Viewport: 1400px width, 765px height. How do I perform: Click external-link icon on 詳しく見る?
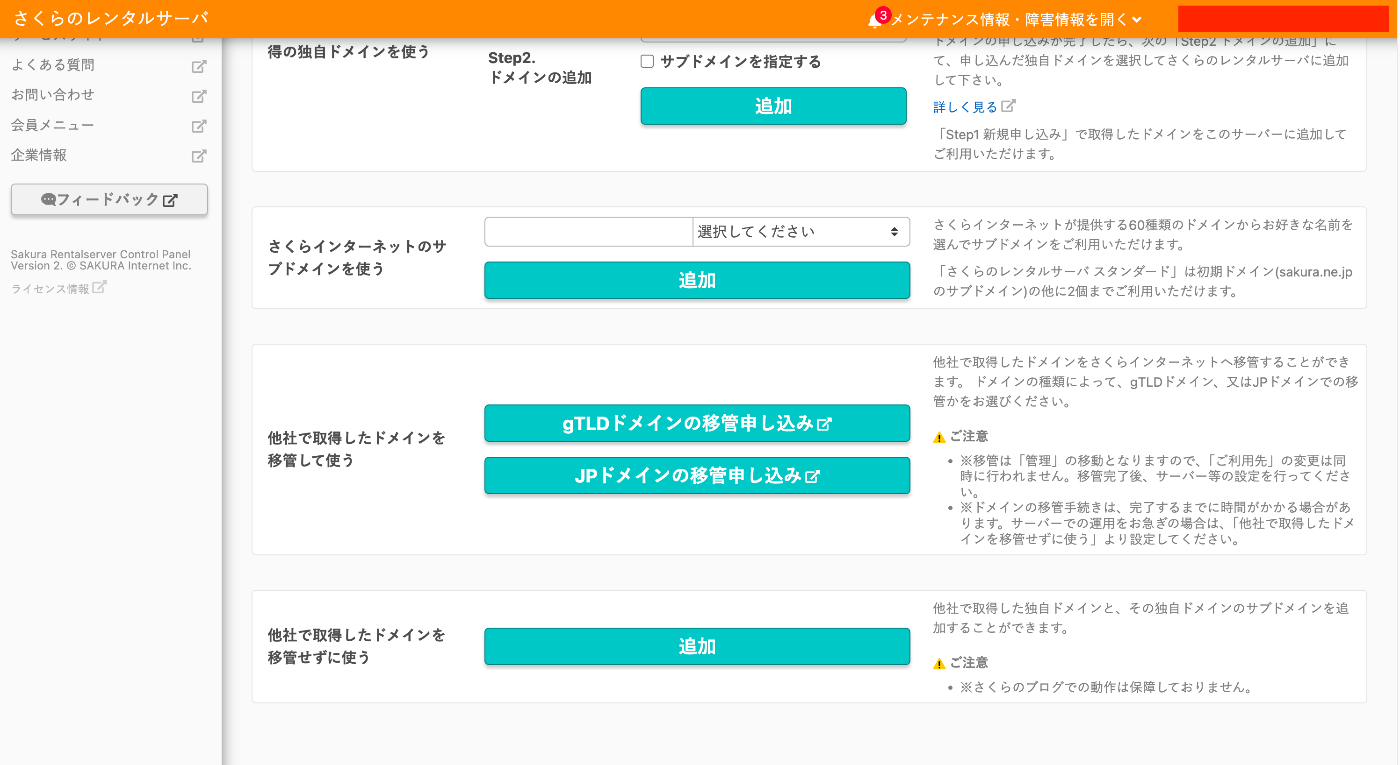[x=1009, y=104]
